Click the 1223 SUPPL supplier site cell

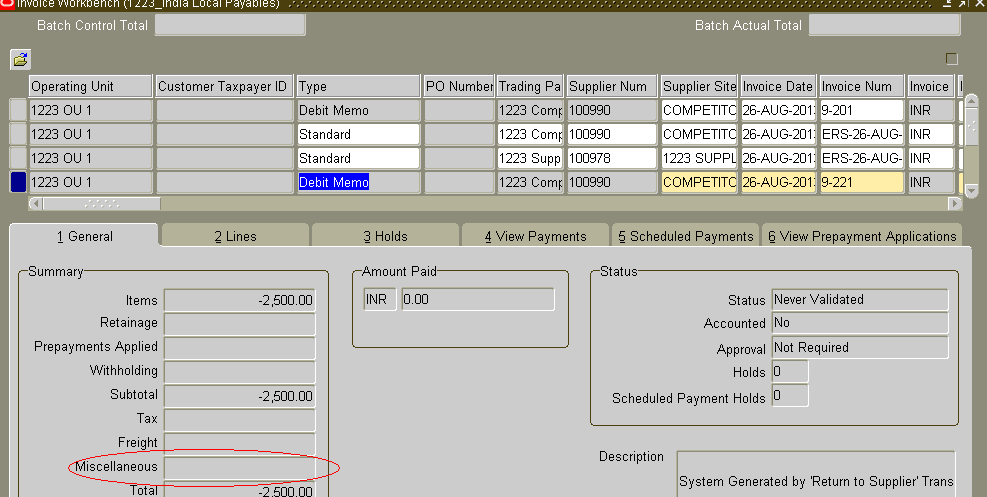pos(699,158)
